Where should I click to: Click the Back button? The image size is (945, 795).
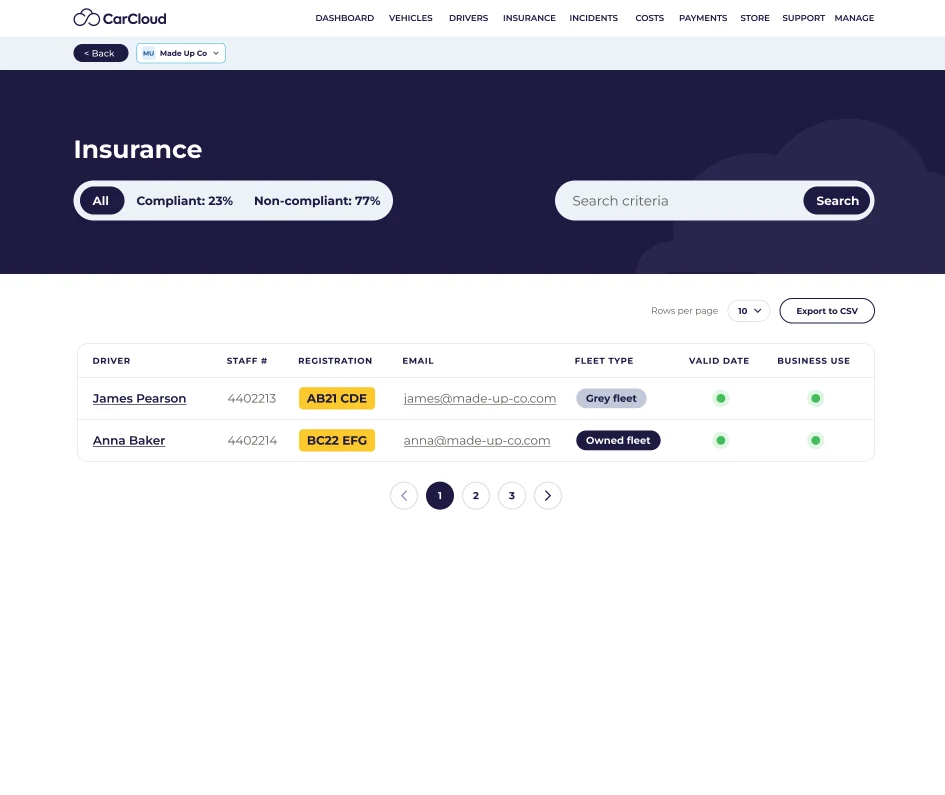(101, 53)
